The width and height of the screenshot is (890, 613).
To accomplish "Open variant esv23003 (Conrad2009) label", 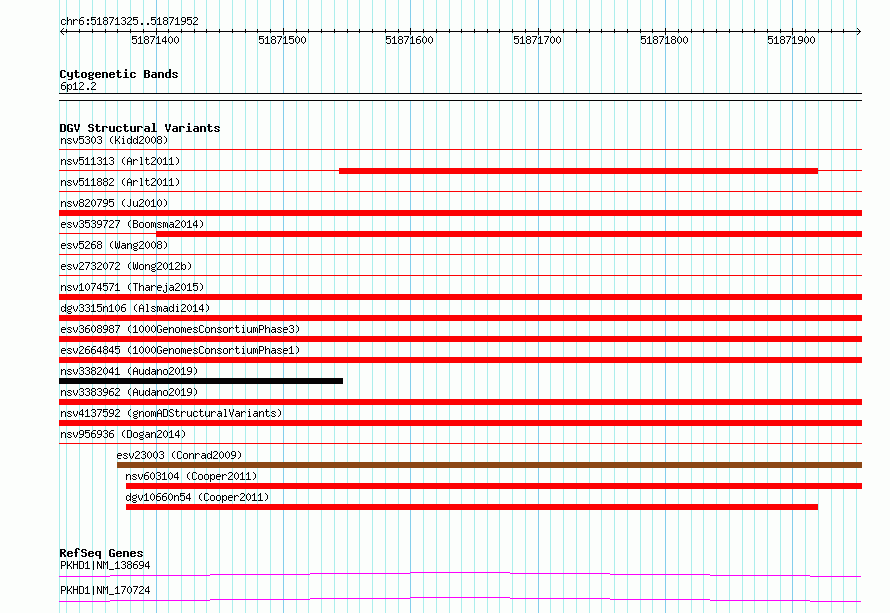I will [x=179, y=455].
